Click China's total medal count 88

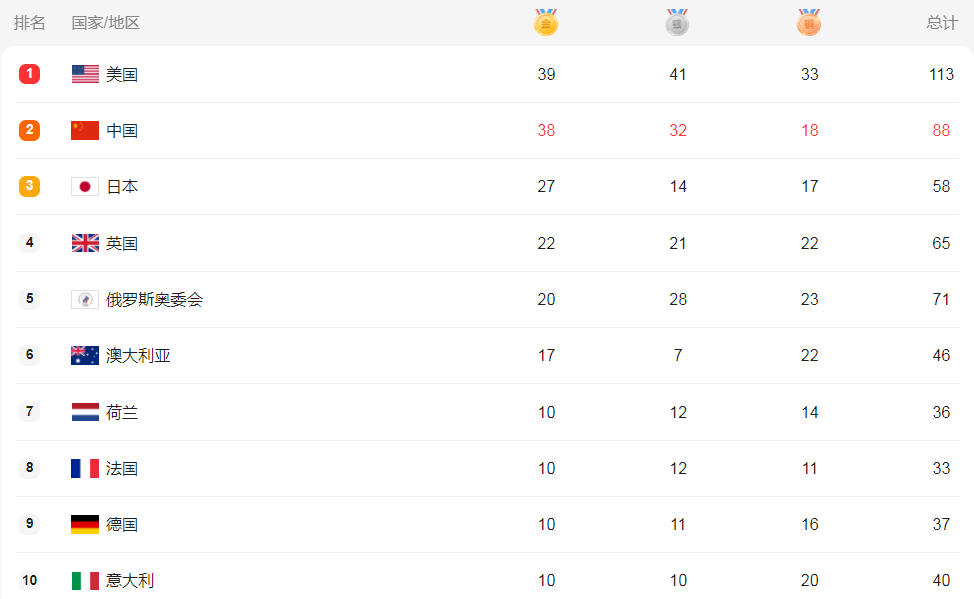940,130
